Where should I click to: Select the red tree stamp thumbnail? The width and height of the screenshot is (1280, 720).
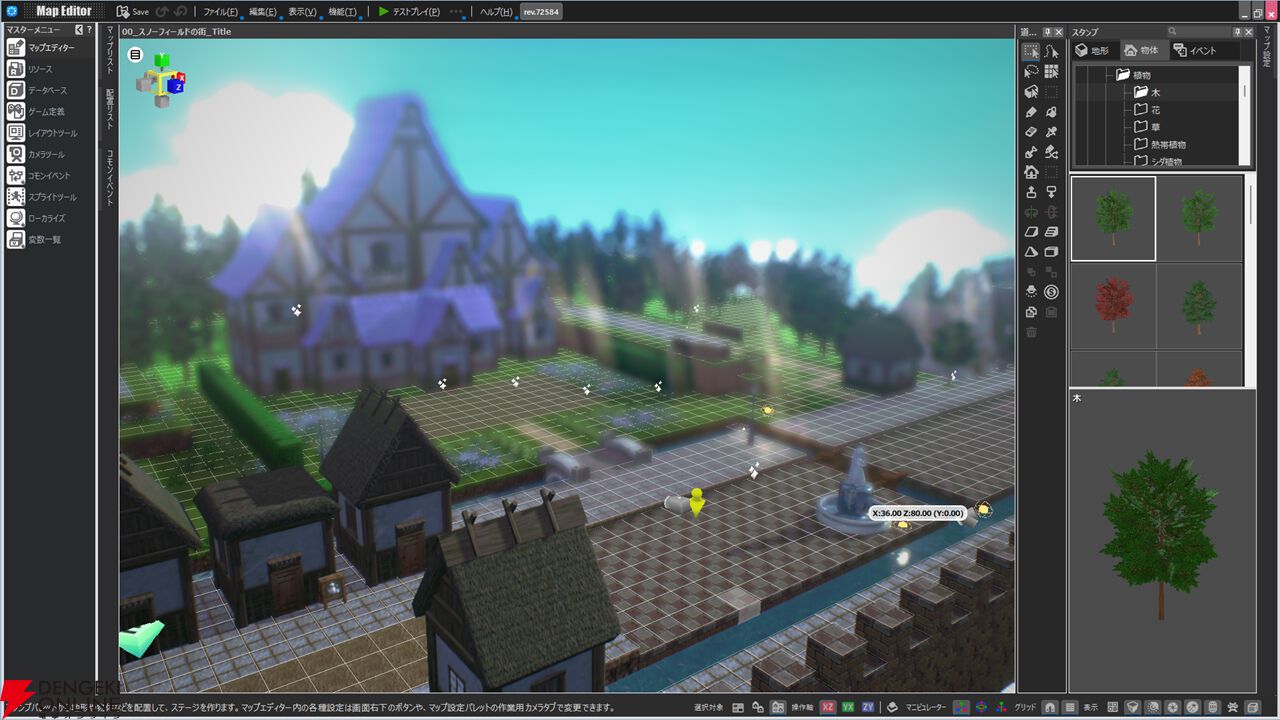point(1113,305)
